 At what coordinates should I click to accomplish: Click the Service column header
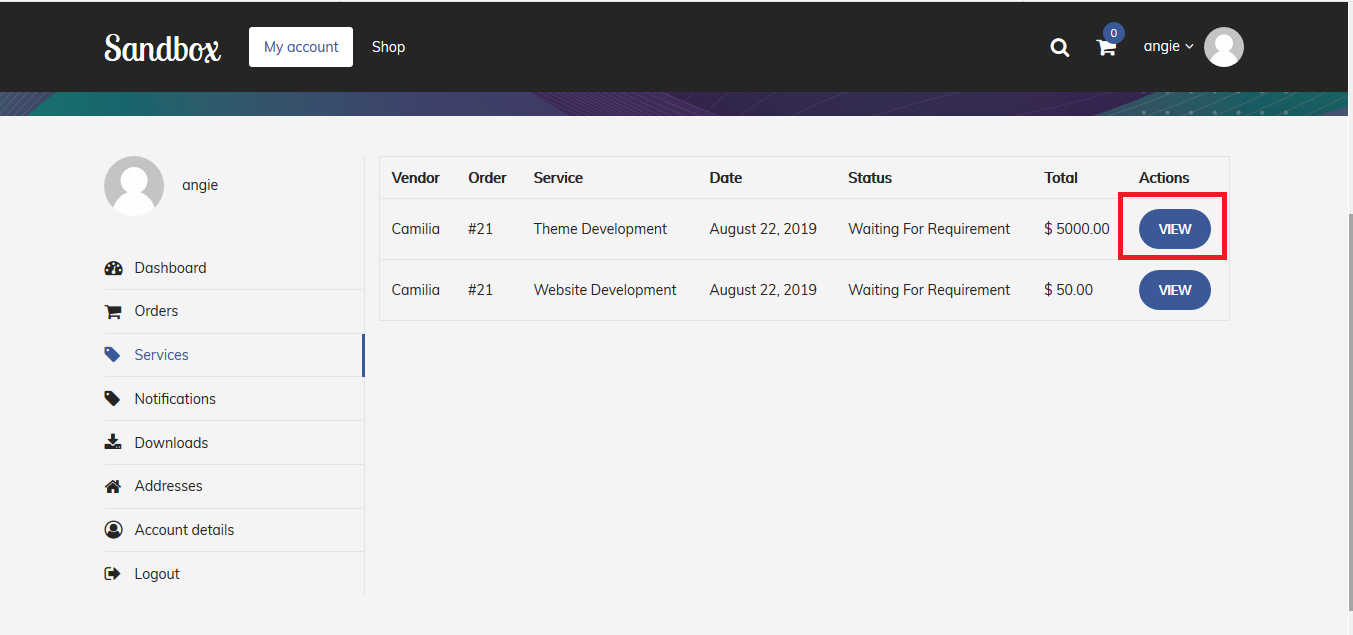(x=558, y=178)
